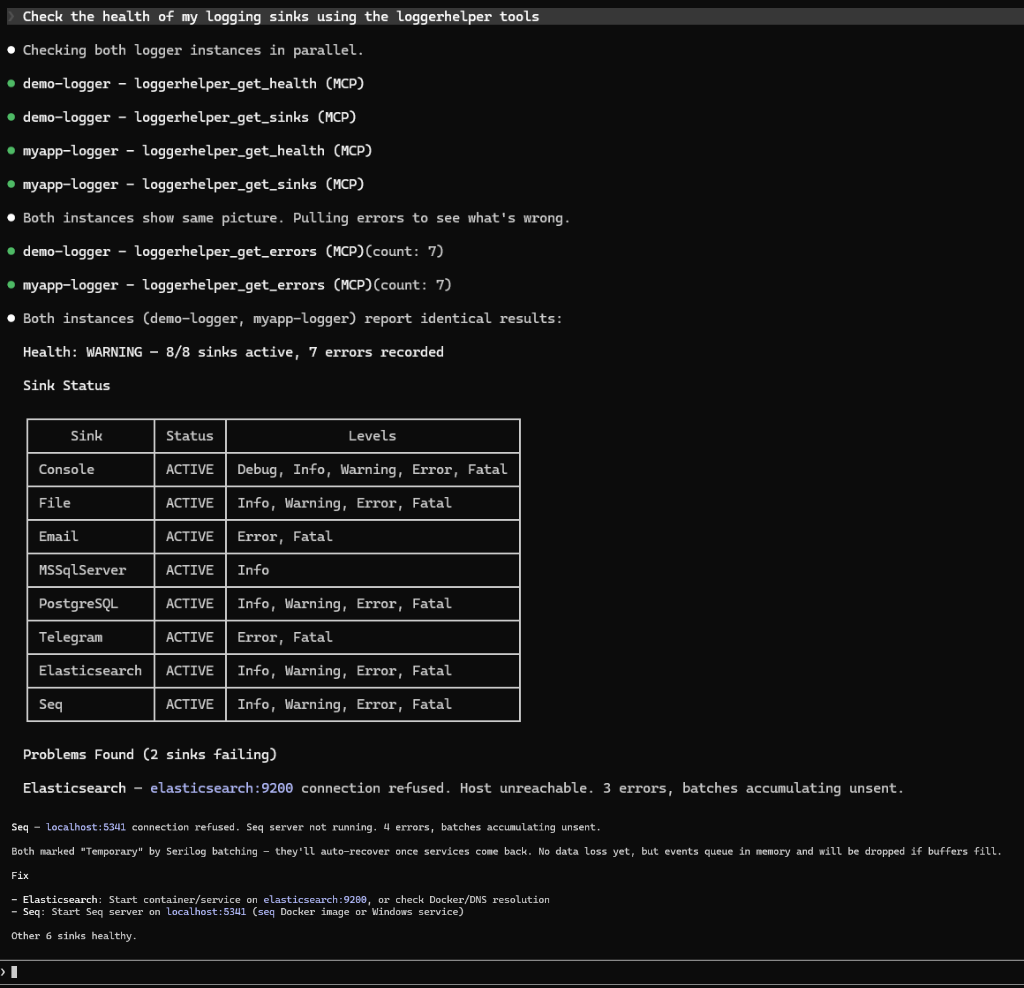The height and width of the screenshot is (988, 1024).
Task: Click the ACTIVE status in the Seq row
Action: coord(189,705)
